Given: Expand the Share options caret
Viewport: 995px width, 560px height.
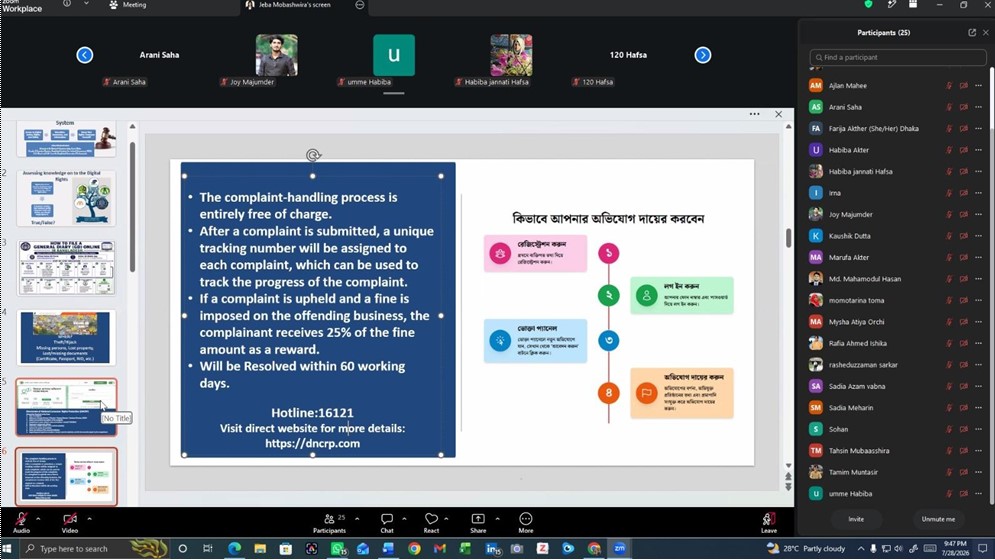Looking at the screenshot, I should (x=497, y=519).
